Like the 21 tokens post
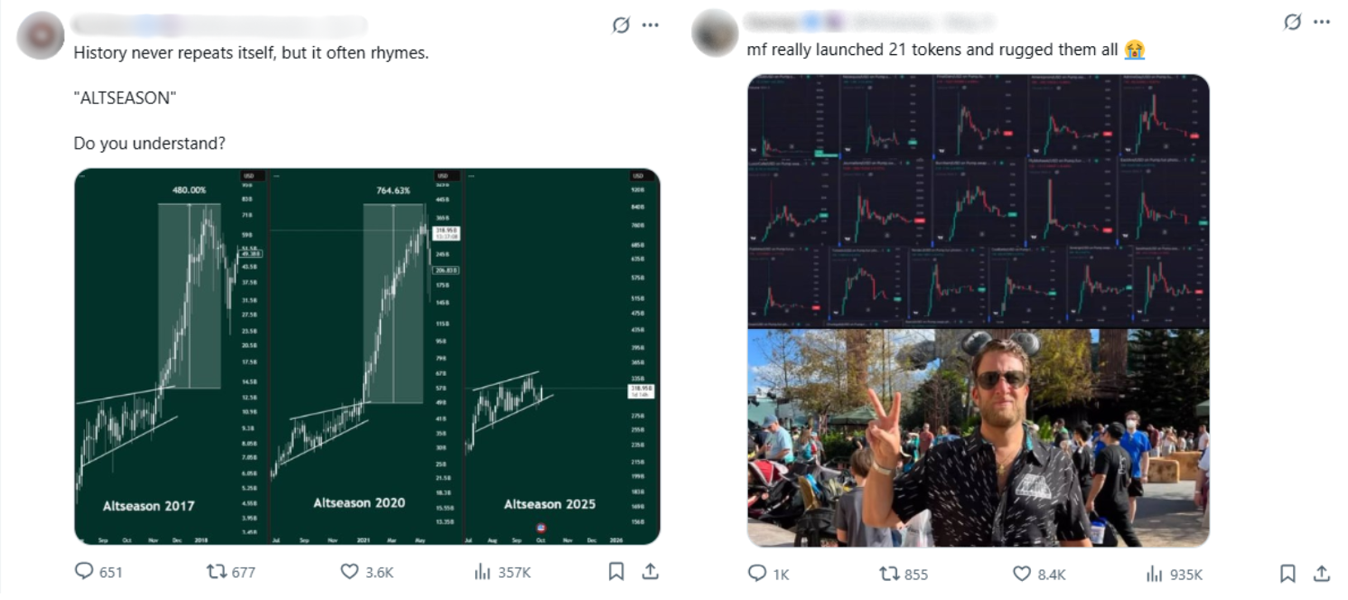 coord(1021,574)
